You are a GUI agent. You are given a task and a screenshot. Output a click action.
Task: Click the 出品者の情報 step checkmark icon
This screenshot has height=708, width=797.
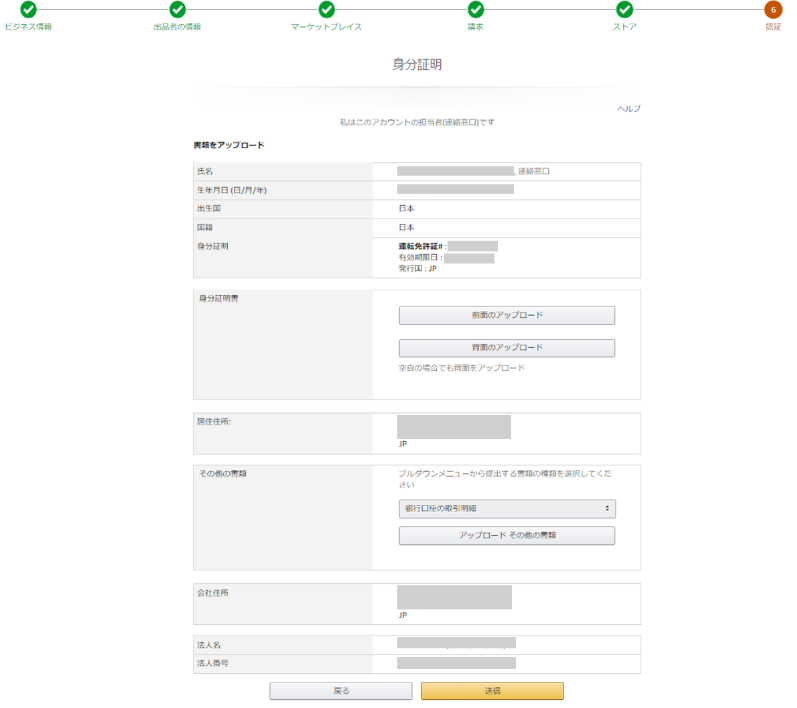177,9
